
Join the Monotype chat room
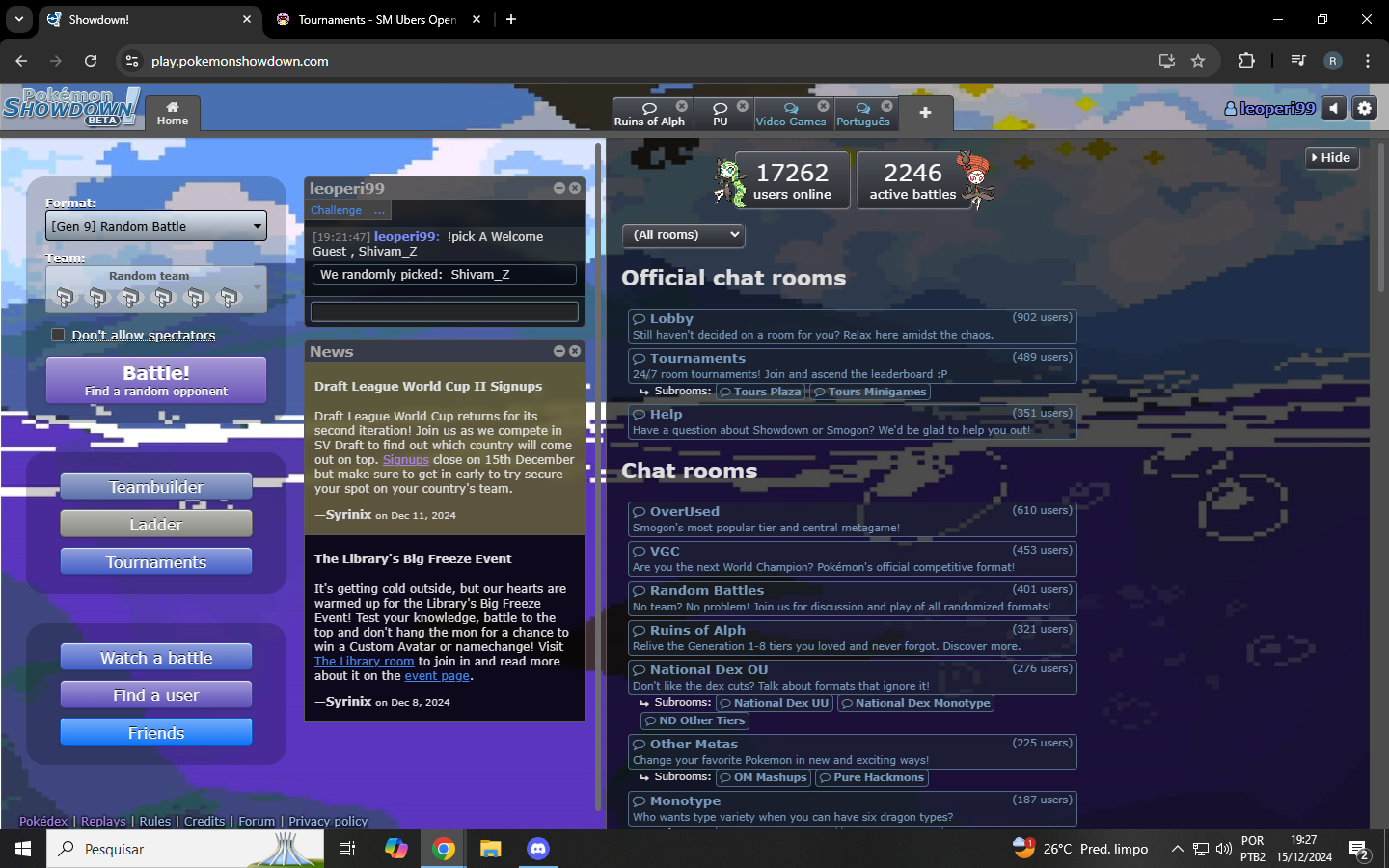[x=853, y=808]
